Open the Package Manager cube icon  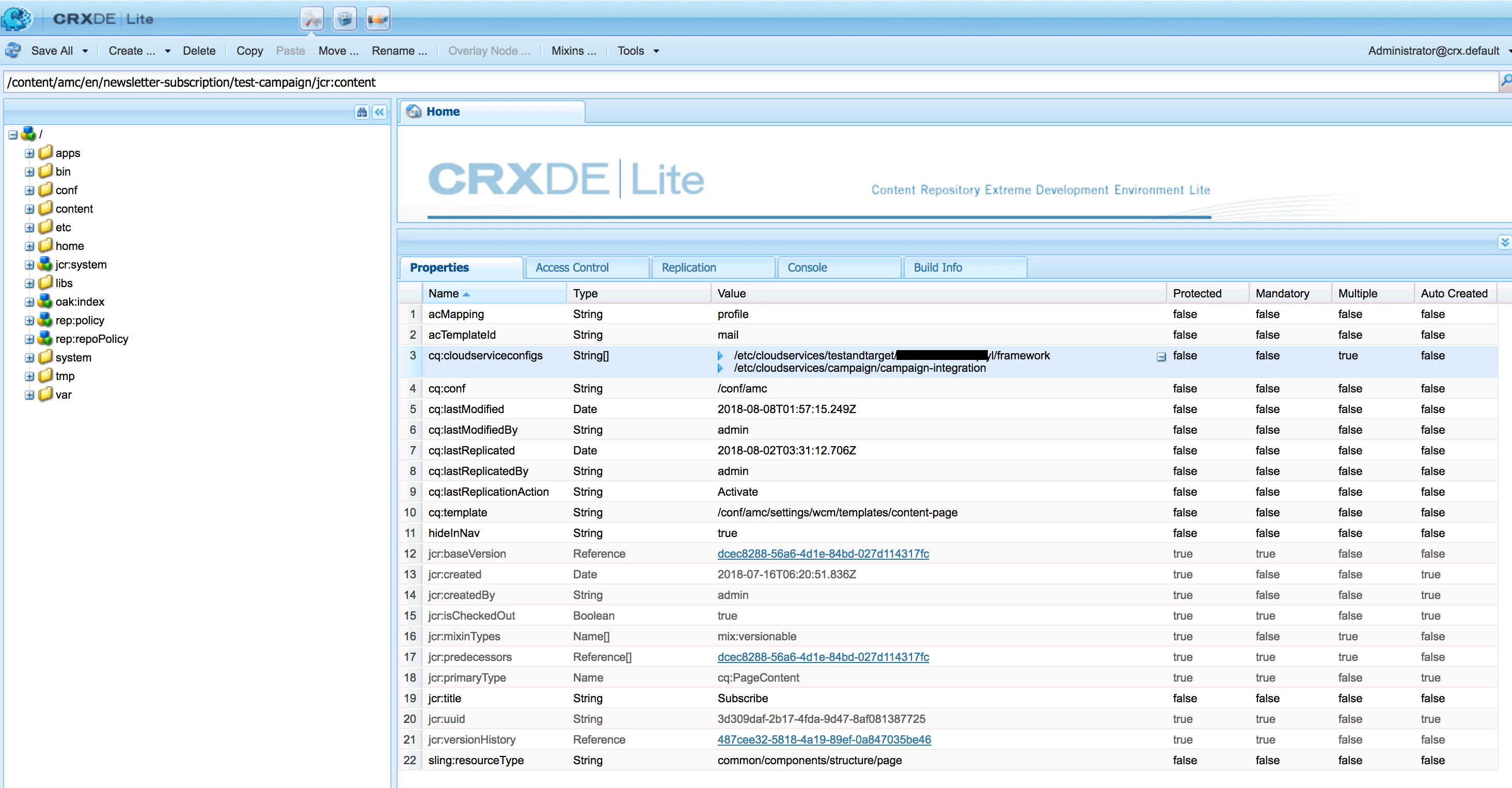pyautogui.click(x=344, y=19)
